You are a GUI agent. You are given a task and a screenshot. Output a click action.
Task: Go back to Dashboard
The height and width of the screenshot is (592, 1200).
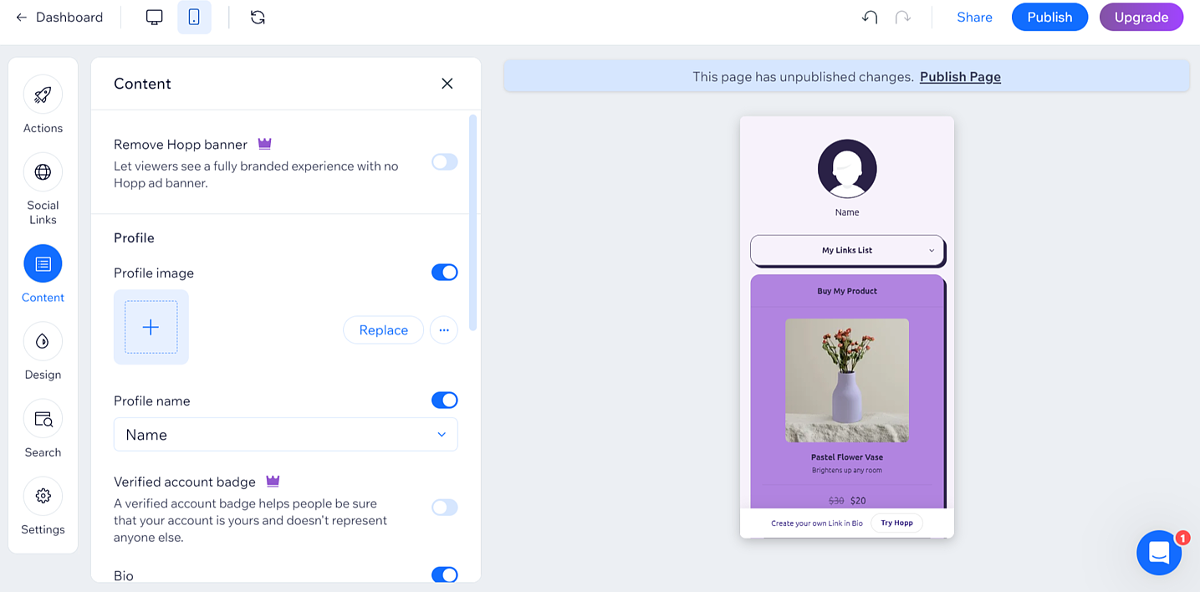coord(59,17)
